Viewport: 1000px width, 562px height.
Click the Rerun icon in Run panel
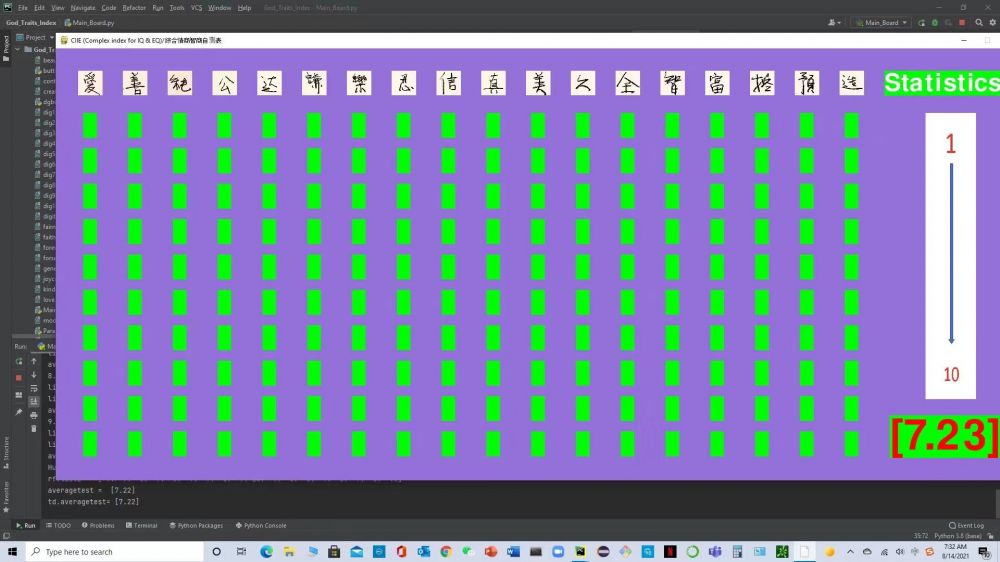click(18, 361)
